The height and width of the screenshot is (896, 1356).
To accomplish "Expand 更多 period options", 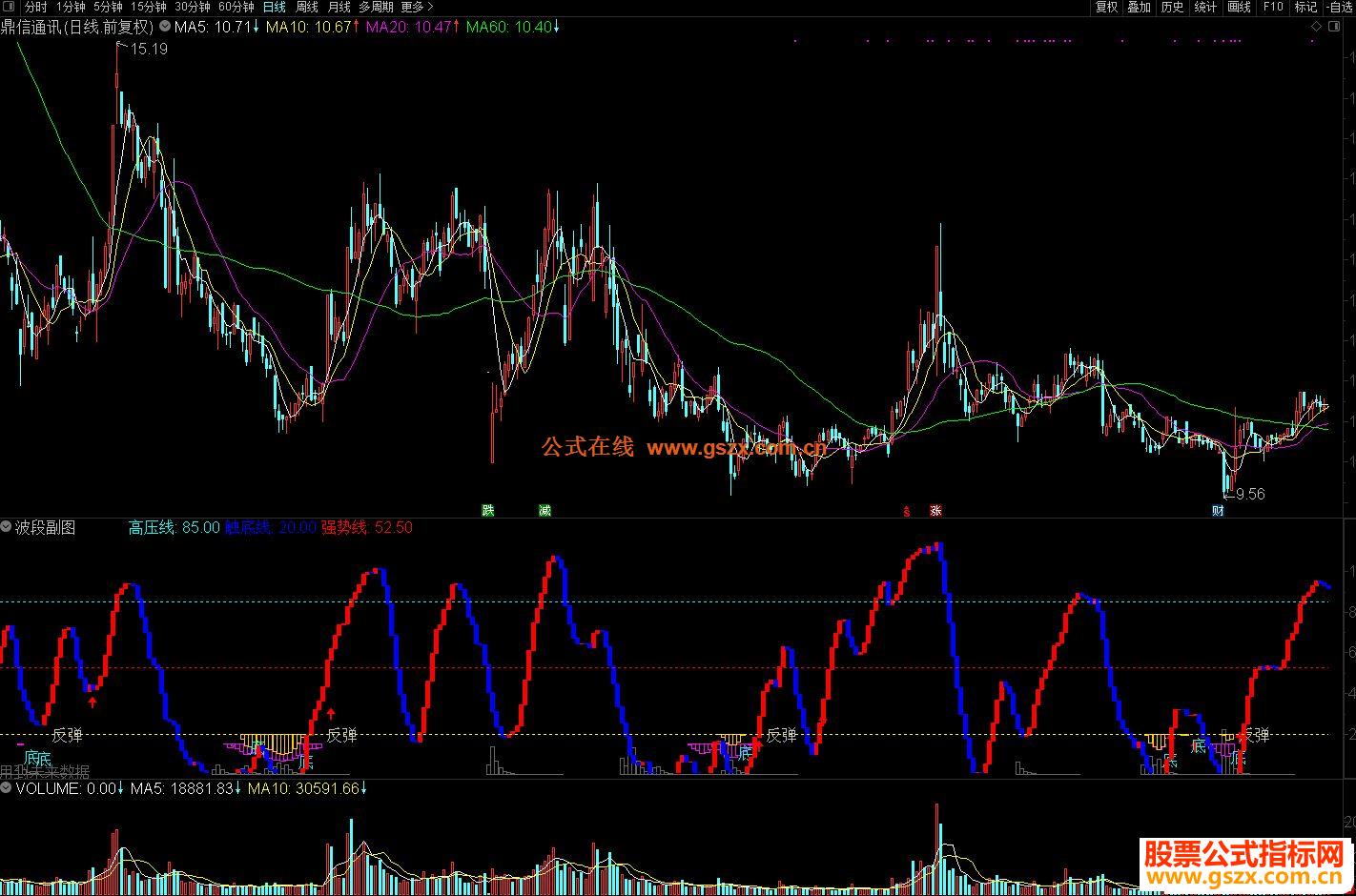I will 417,7.
